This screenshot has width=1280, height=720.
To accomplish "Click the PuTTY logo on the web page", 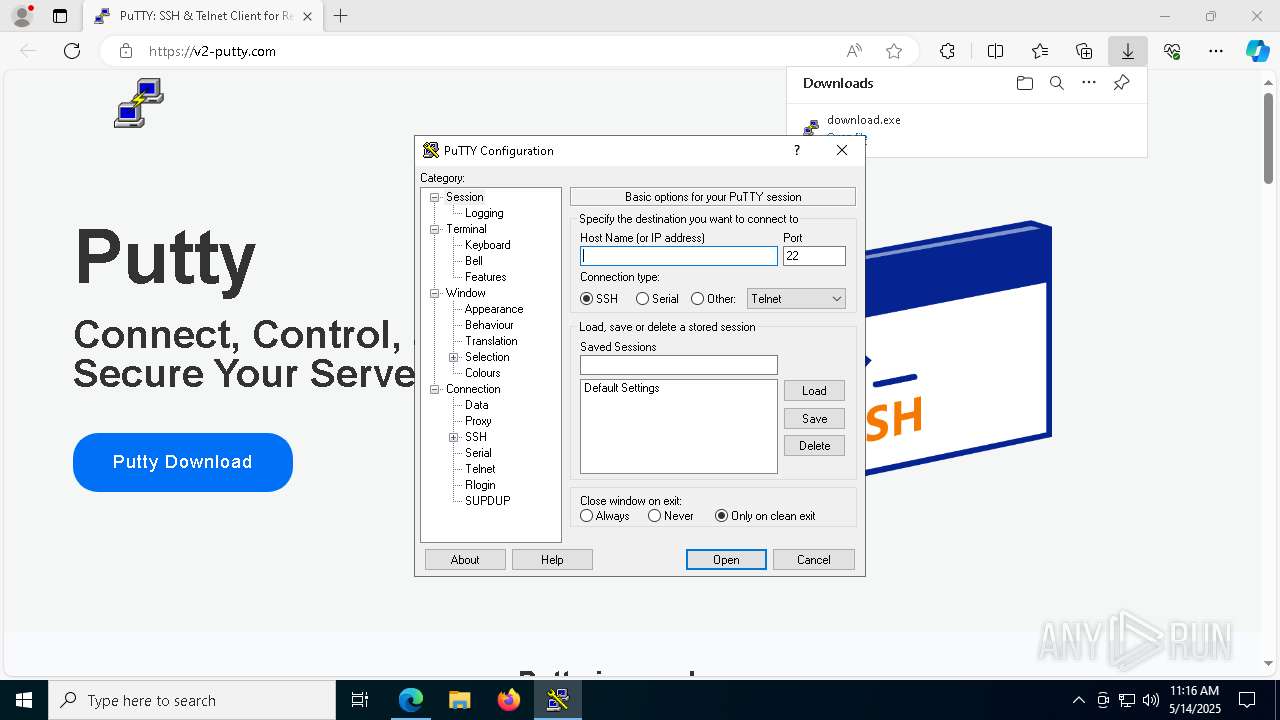I will 139,103.
